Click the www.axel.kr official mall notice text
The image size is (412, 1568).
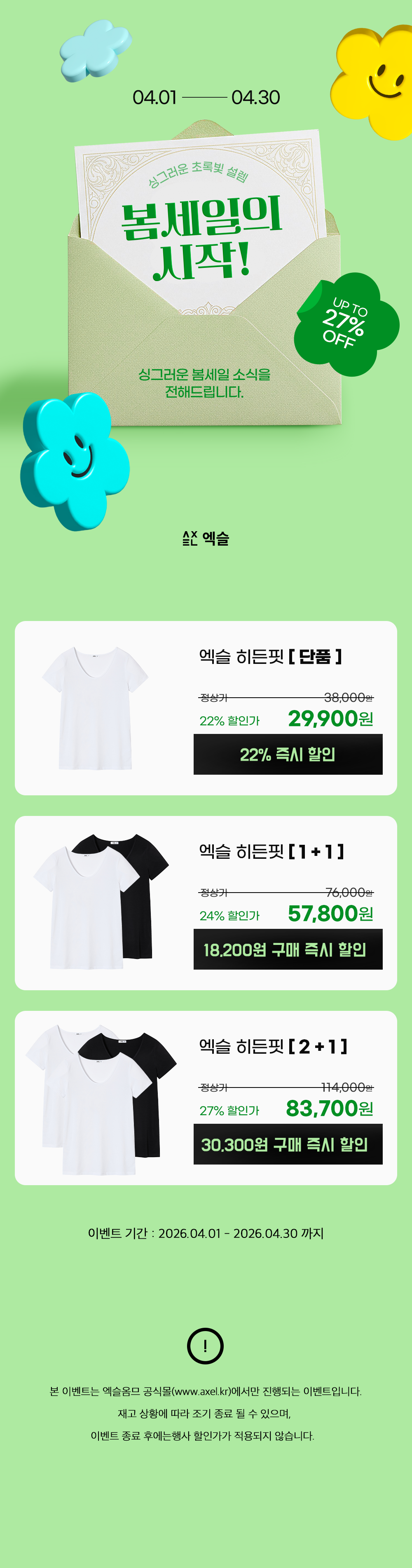tap(206, 1392)
